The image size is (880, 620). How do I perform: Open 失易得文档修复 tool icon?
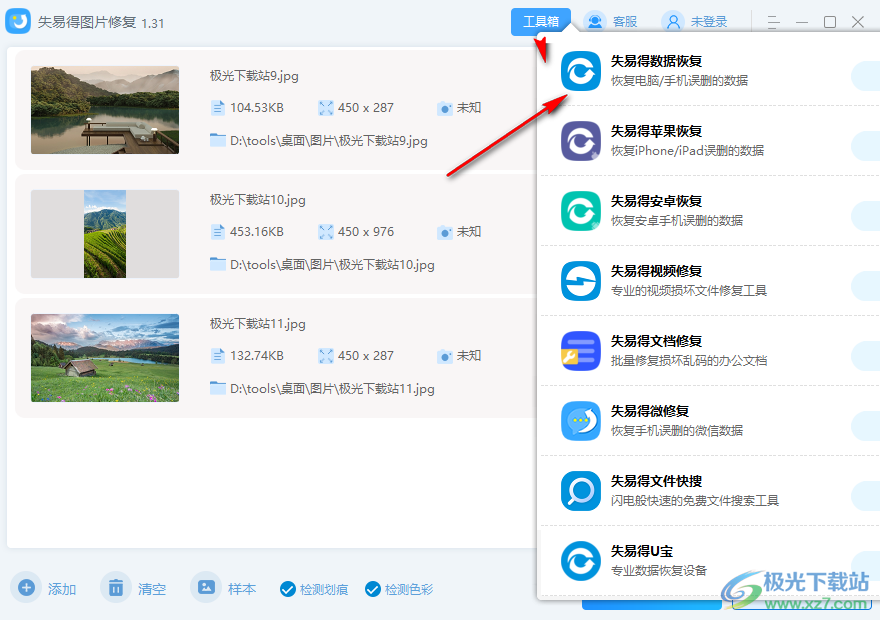(x=581, y=351)
